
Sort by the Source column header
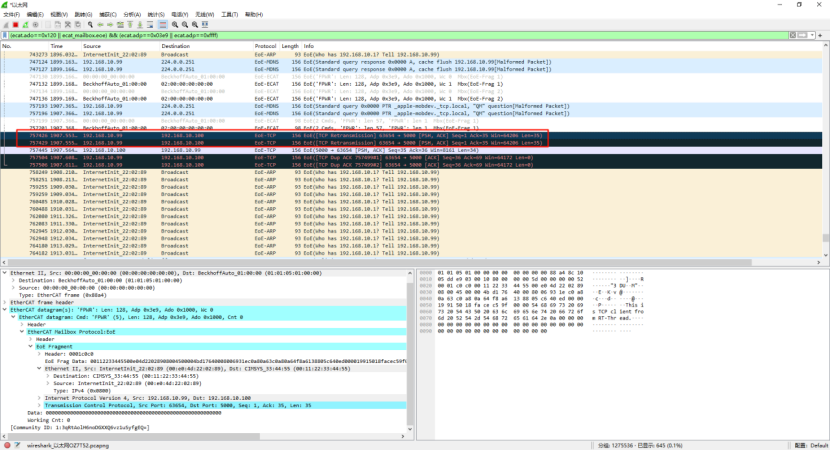click(120, 46)
